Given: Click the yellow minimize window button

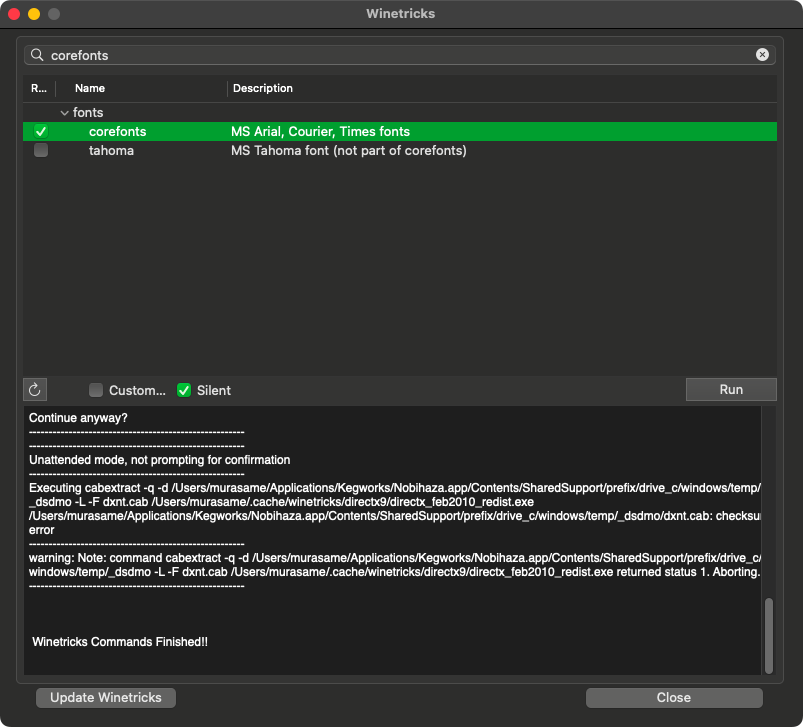Looking at the screenshot, I should [34, 14].
